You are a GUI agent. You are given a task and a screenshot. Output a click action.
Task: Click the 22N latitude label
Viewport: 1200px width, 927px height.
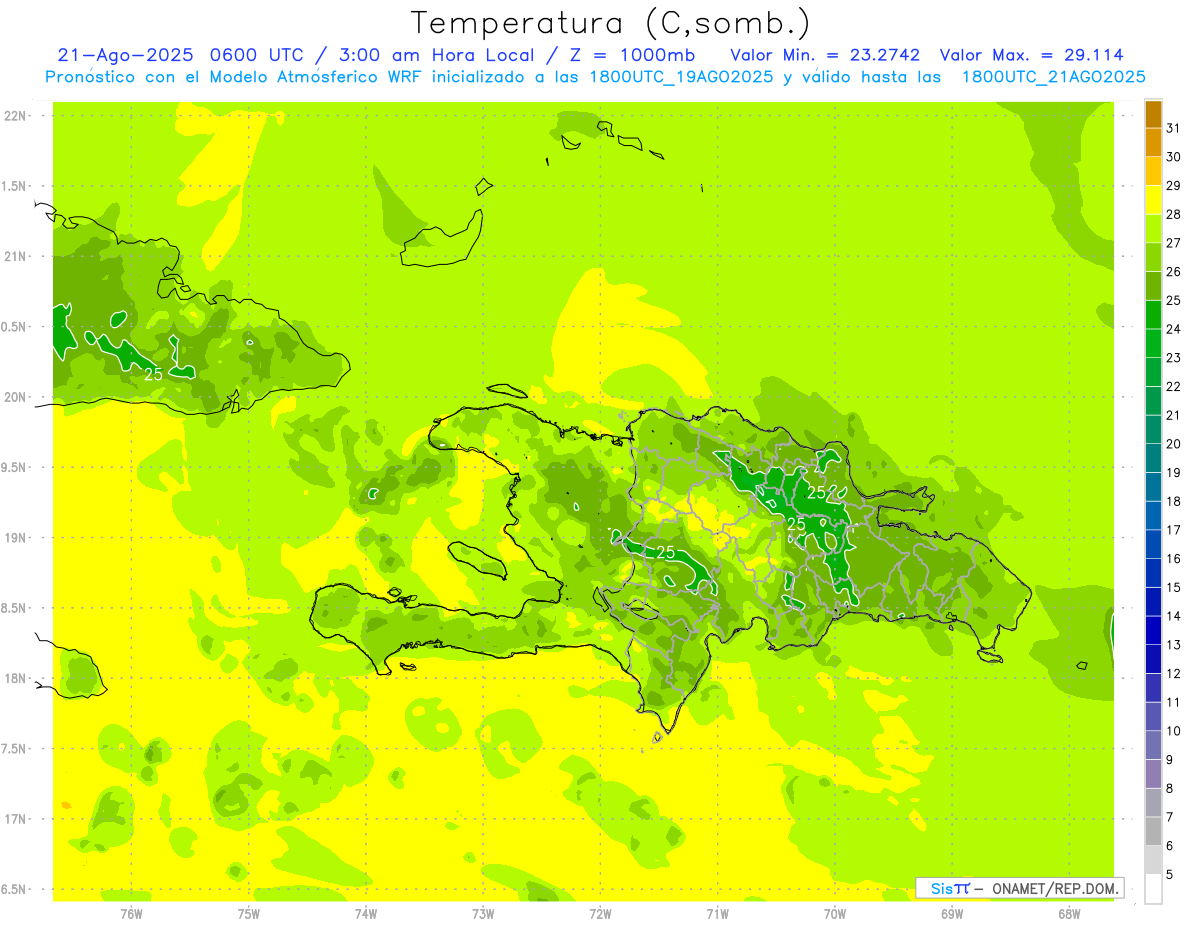point(17,115)
